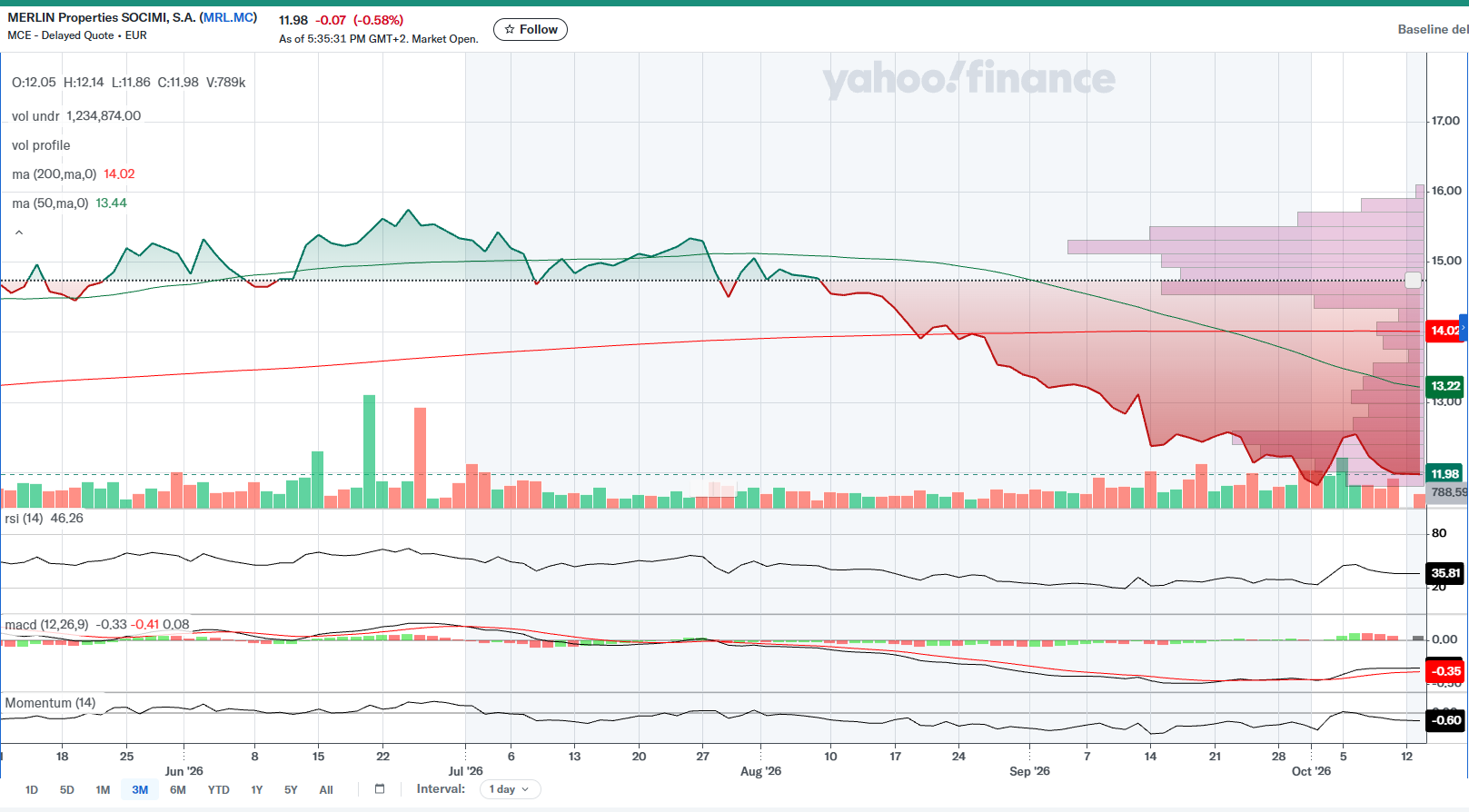Click the 35.81 RSI value tag
This screenshot has height=812, width=1469.
click(1444, 573)
